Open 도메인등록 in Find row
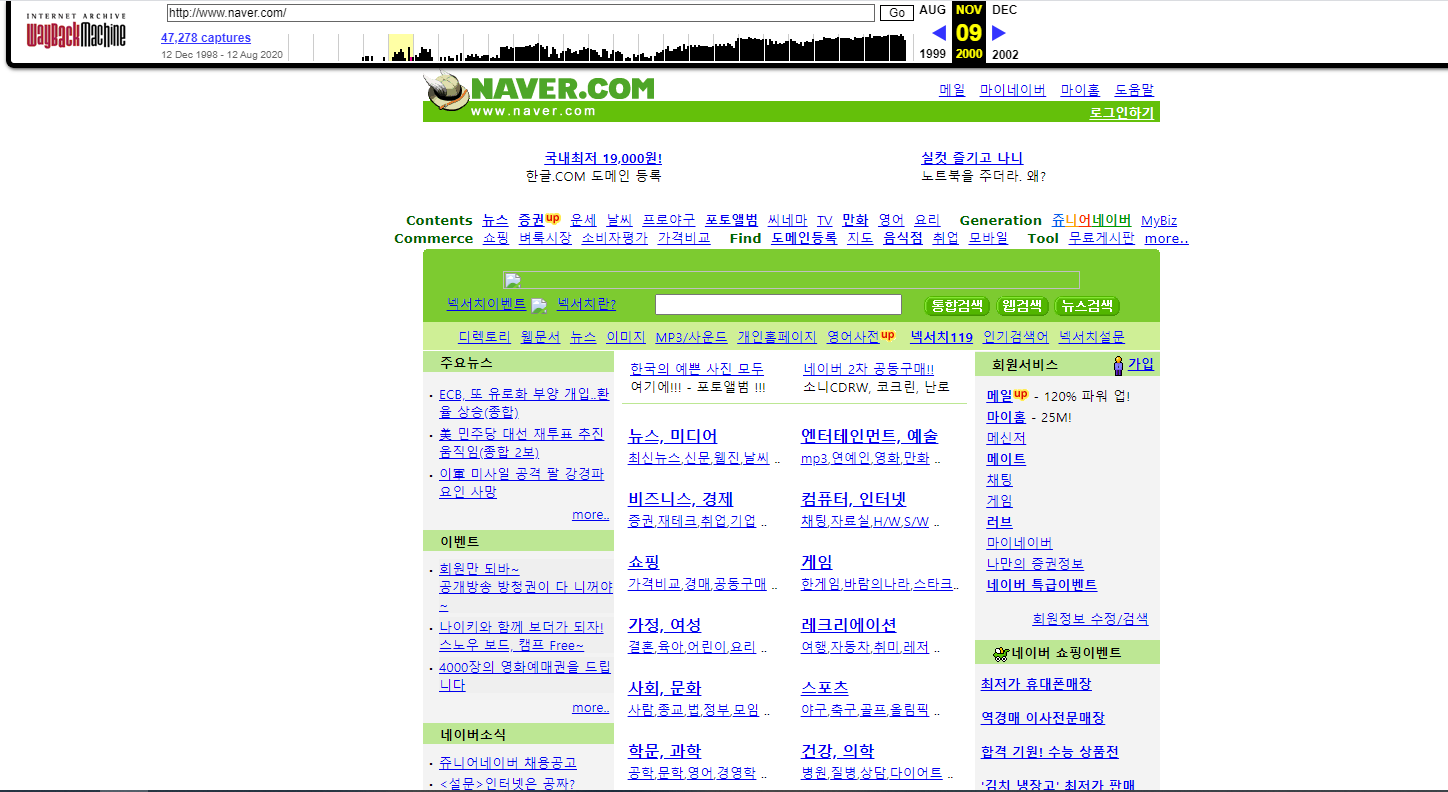The height and width of the screenshot is (792, 1448). [x=804, y=238]
